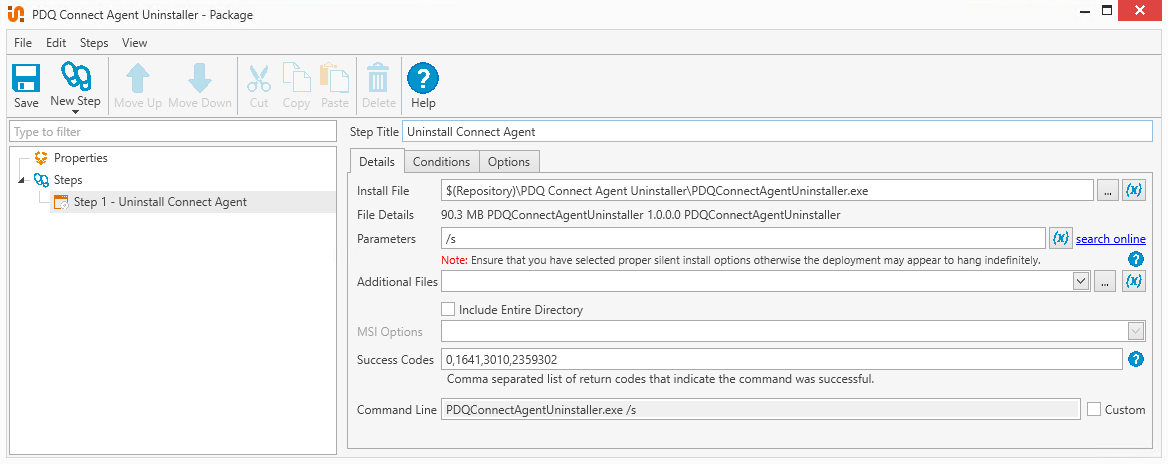
Task: Click the File Details text line
Action: coord(641,215)
